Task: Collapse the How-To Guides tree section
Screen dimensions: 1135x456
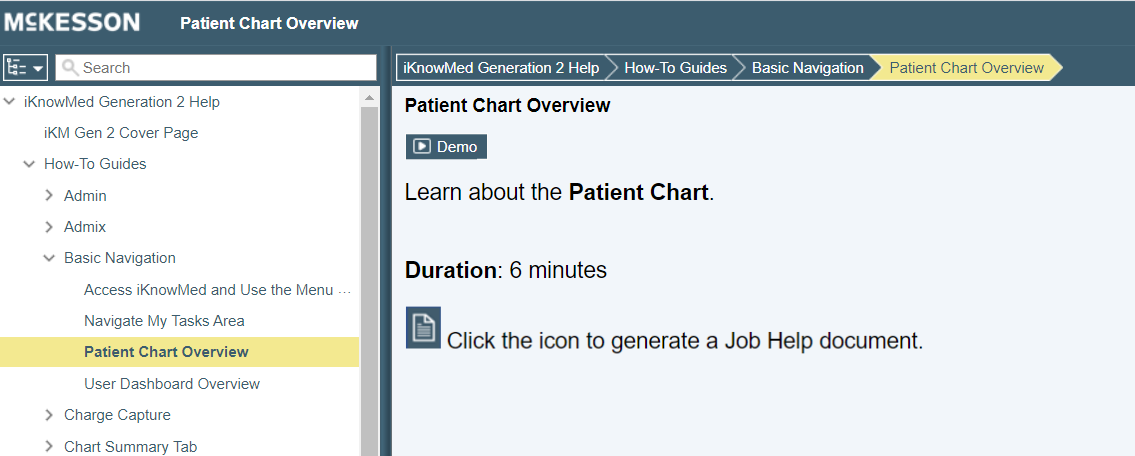Action: tap(30, 164)
